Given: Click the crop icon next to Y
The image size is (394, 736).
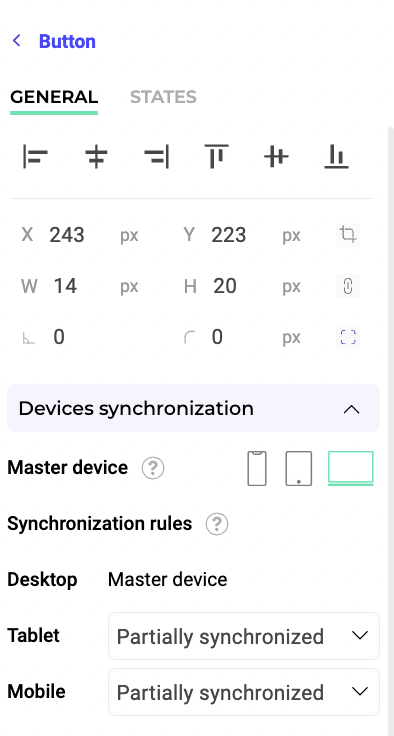Looking at the screenshot, I should pos(348,234).
